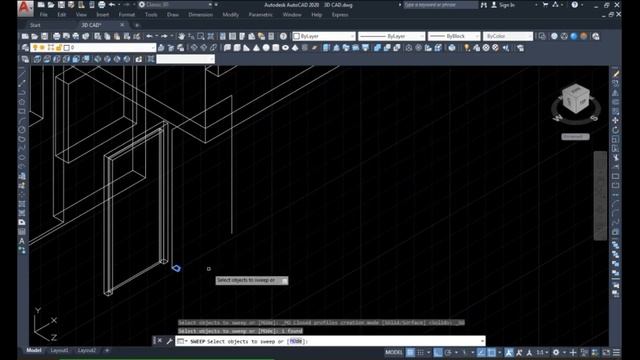640x360 pixels.
Task: Click layer 0 color swatch
Action: [67, 48]
